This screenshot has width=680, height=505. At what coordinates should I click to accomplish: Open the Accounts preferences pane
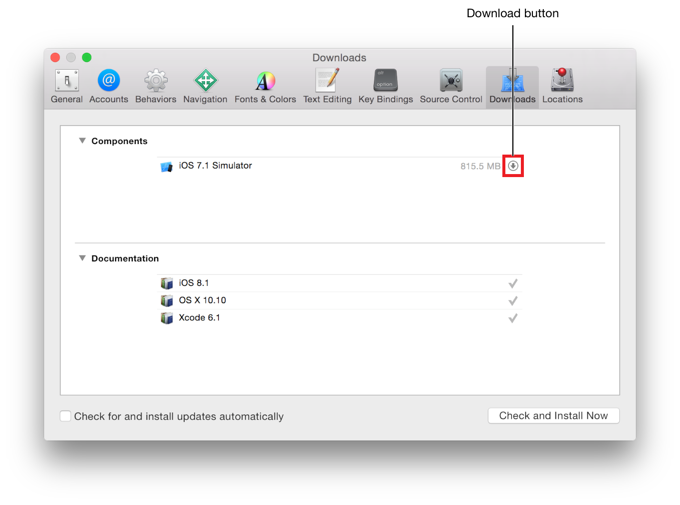pos(108,86)
